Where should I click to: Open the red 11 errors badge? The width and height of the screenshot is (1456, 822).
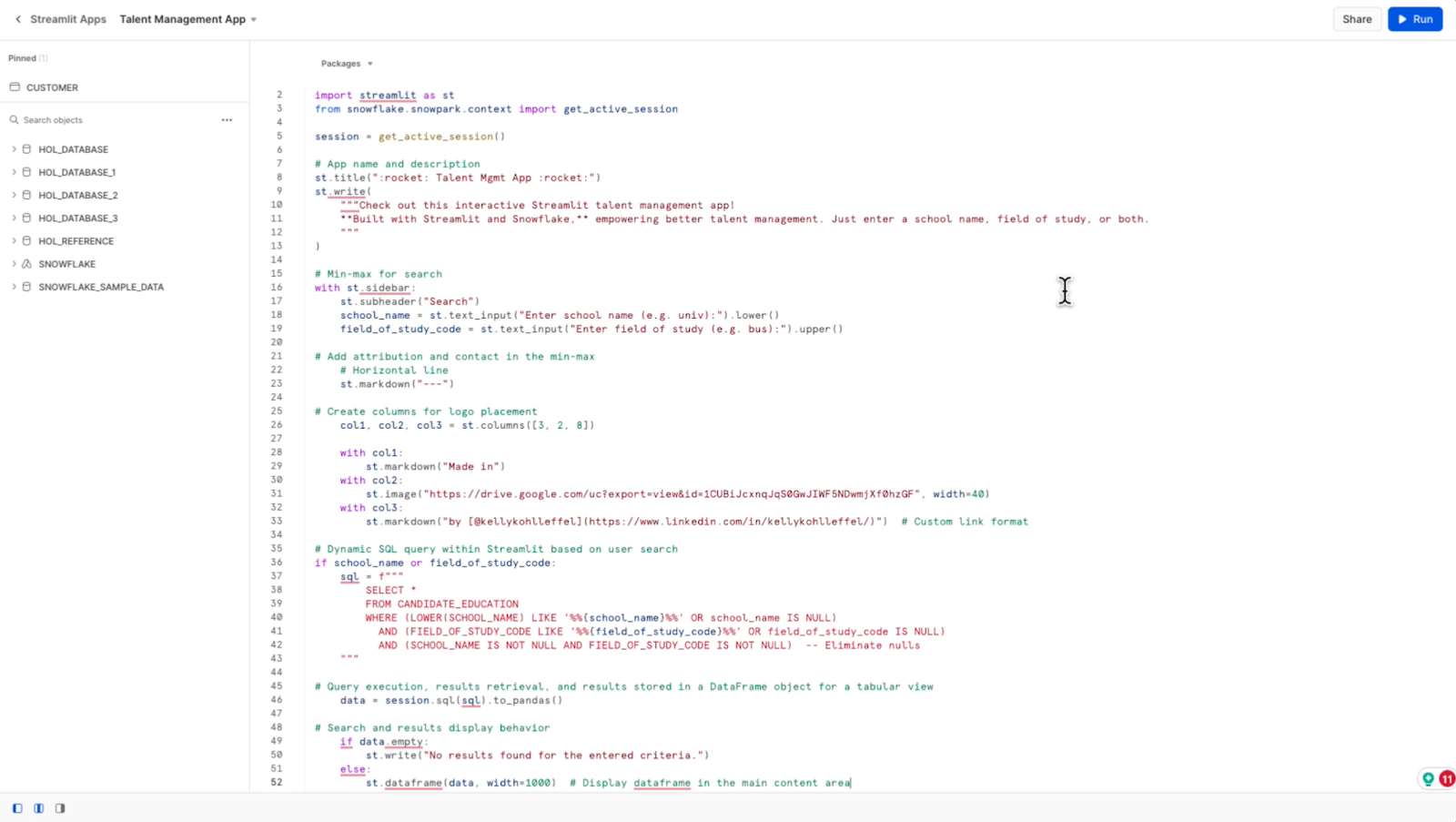[x=1447, y=779]
